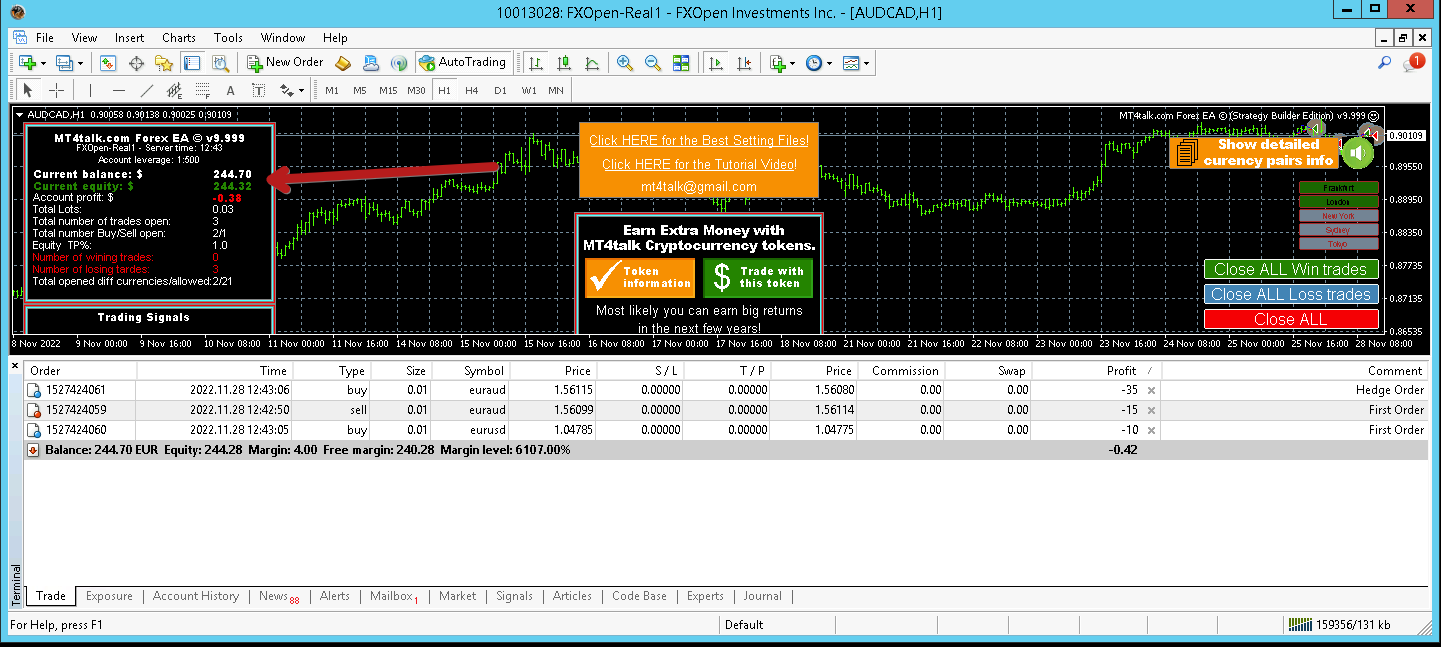Switch to M15 timeframe
The width and height of the screenshot is (1441, 647).
pyautogui.click(x=388, y=90)
